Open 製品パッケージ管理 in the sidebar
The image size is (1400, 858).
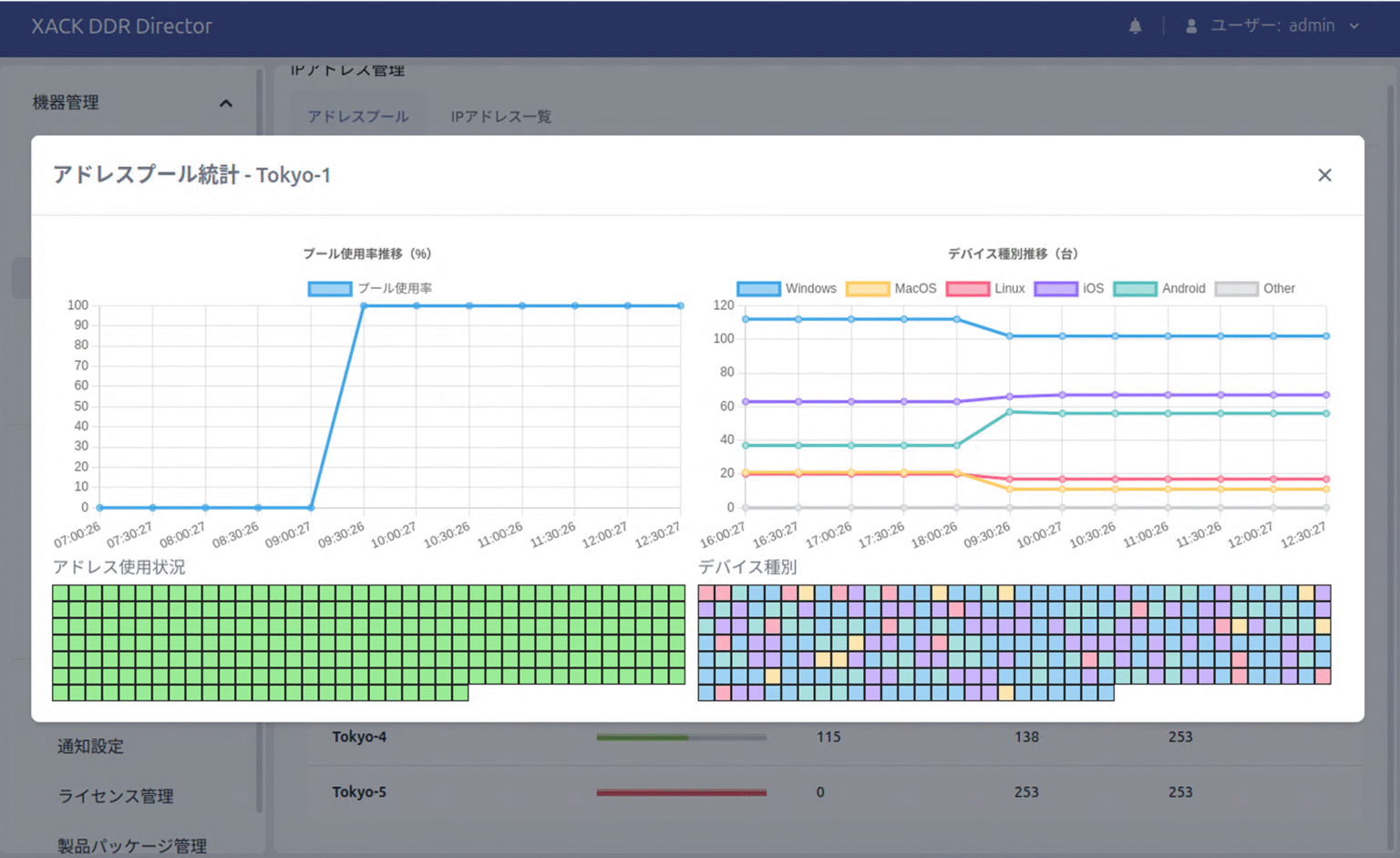132,845
